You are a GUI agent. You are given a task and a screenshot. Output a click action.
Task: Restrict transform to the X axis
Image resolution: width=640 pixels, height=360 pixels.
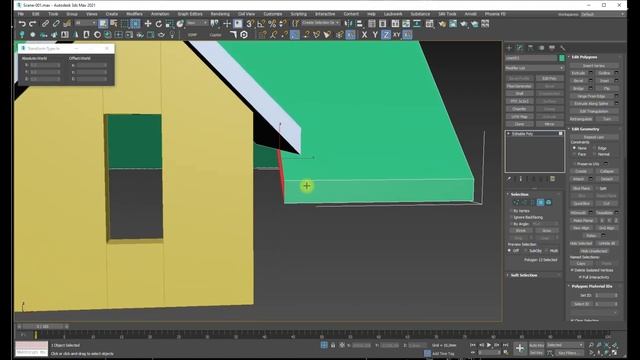(364, 35)
